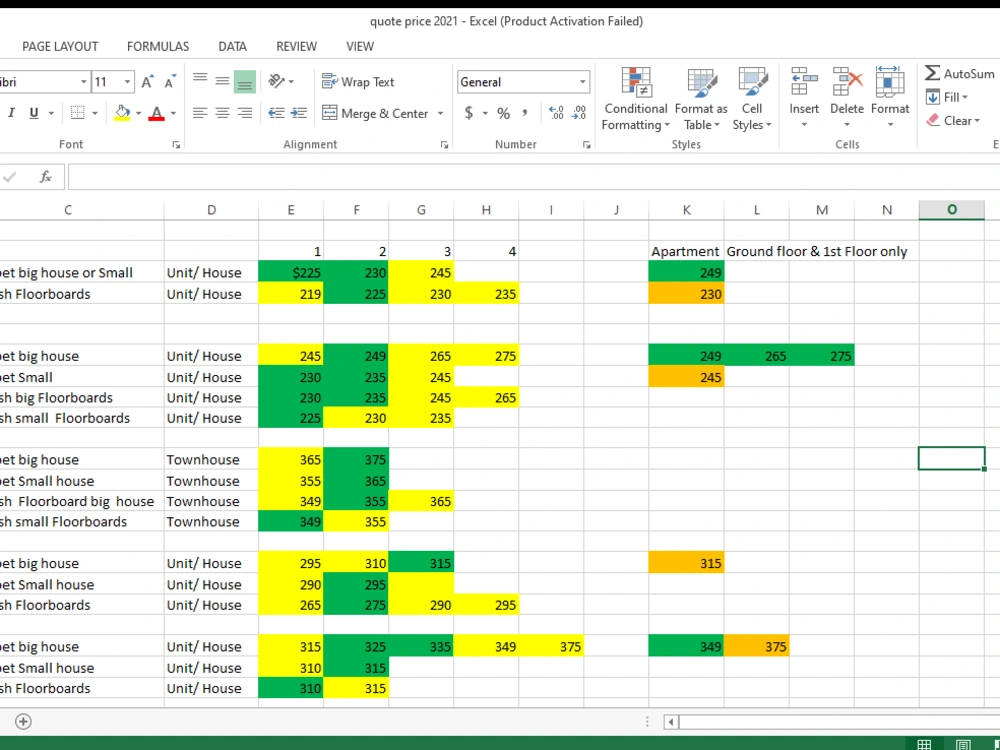Open Font dialog launcher
Image resolution: width=1000 pixels, height=750 pixels.
[x=176, y=145]
